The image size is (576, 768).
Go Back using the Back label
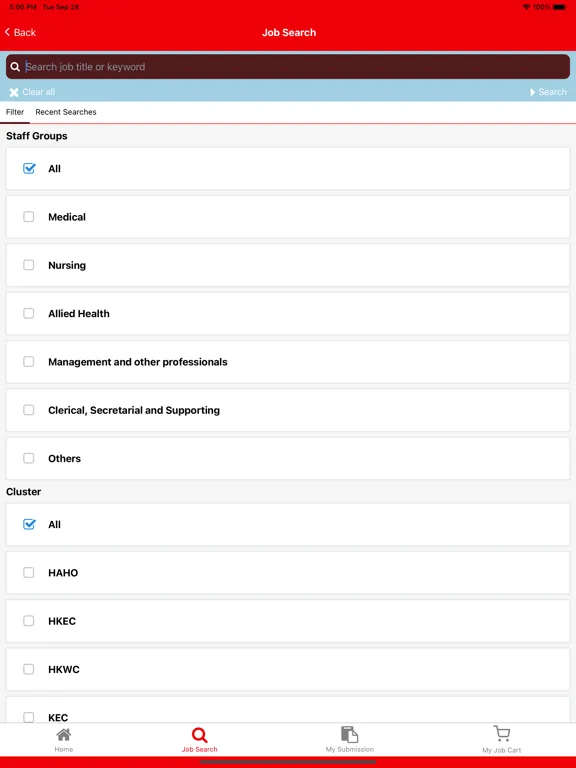coord(25,32)
